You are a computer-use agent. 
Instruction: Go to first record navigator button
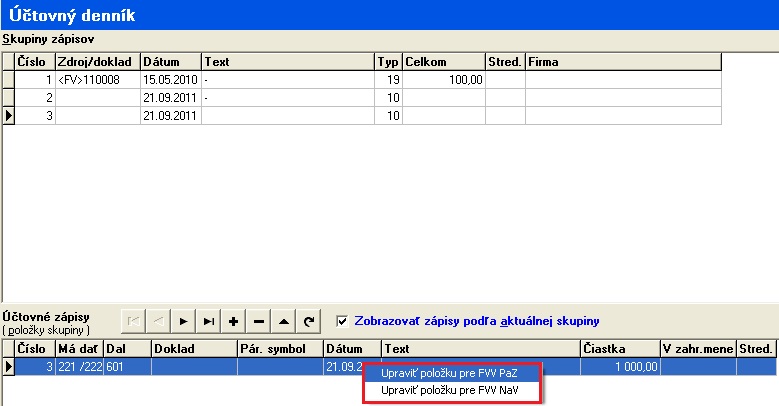[133, 321]
